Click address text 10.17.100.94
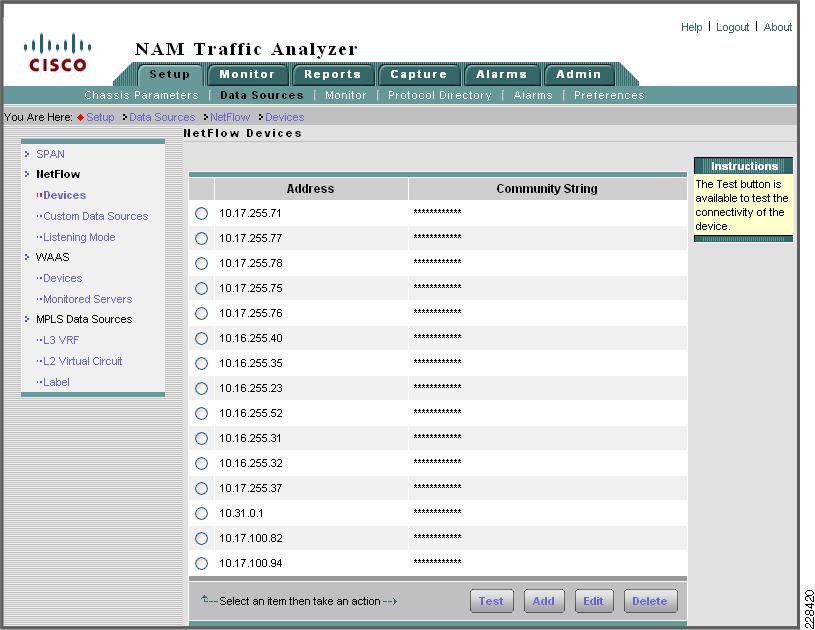Image resolution: width=815 pixels, height=630 pixels. click(x=251, y=563)
